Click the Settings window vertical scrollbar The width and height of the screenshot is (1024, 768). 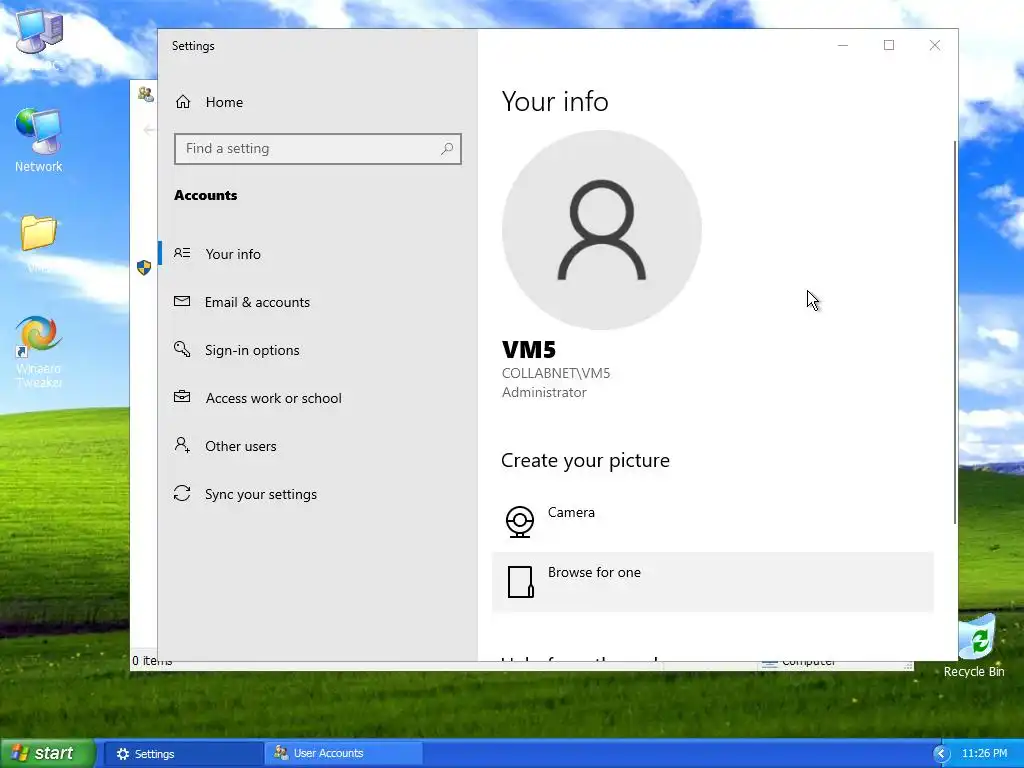[955, 332]
